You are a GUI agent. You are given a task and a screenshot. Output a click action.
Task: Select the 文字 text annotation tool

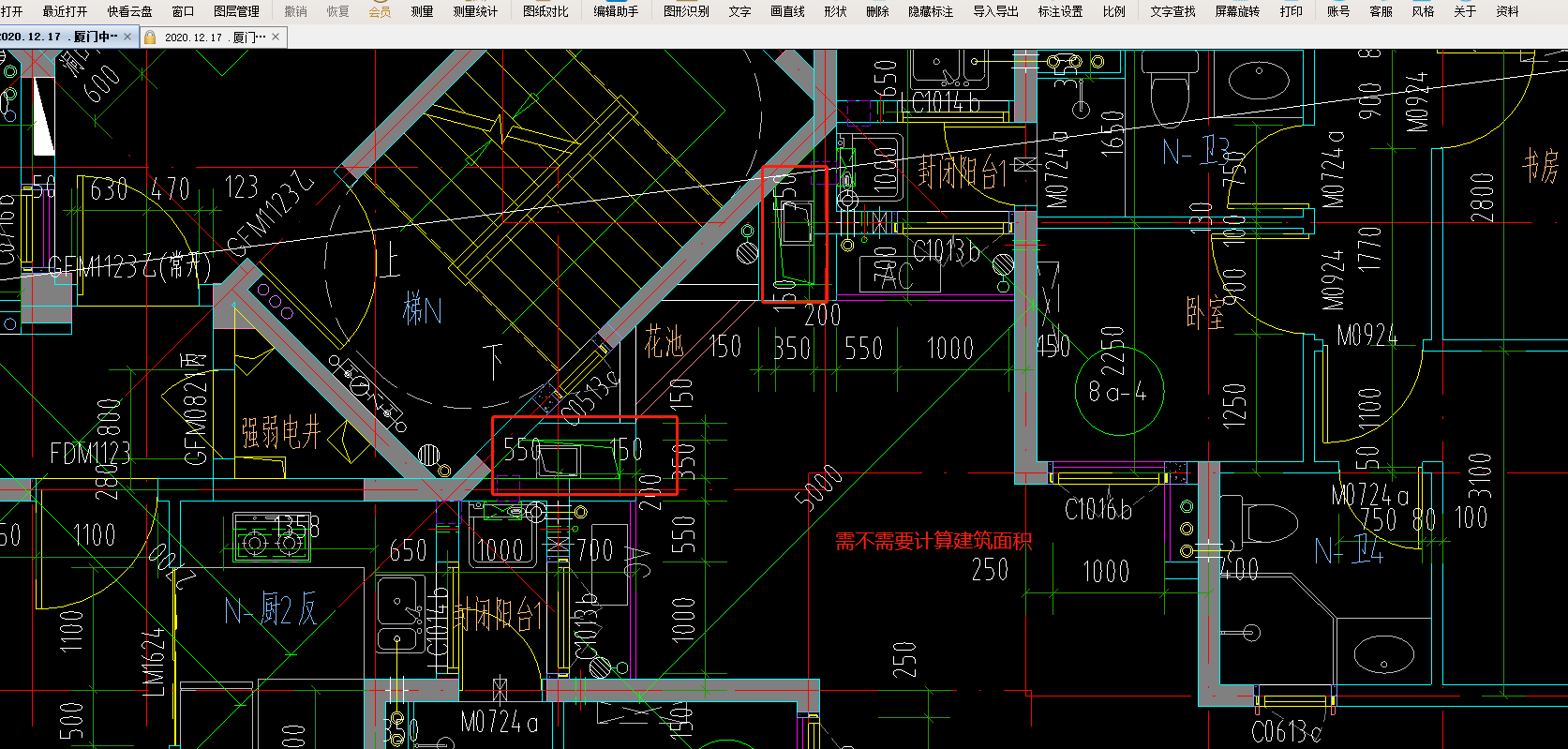click(x=739, y=11)
